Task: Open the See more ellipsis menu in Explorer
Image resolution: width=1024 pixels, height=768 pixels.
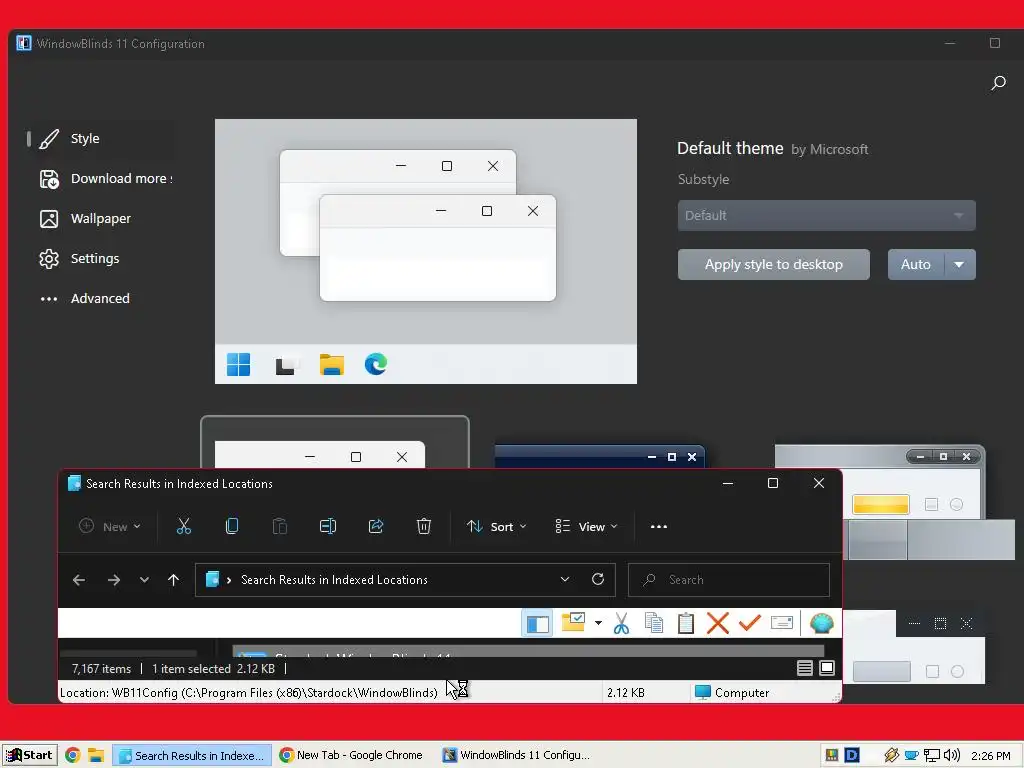Action: 659,526
